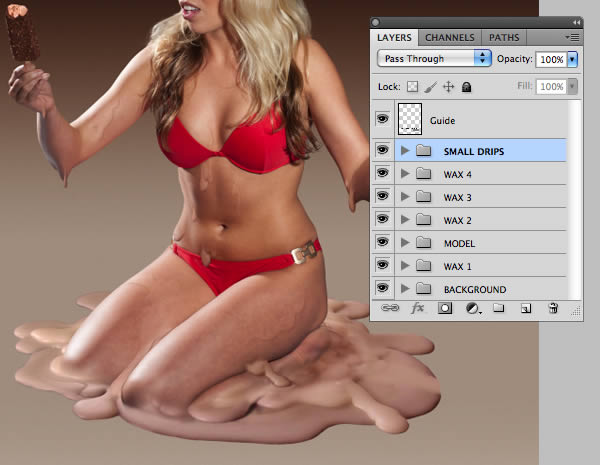Screen dimensions: 600x465
Task: Click the link layers icon
Action: (390, 308)
